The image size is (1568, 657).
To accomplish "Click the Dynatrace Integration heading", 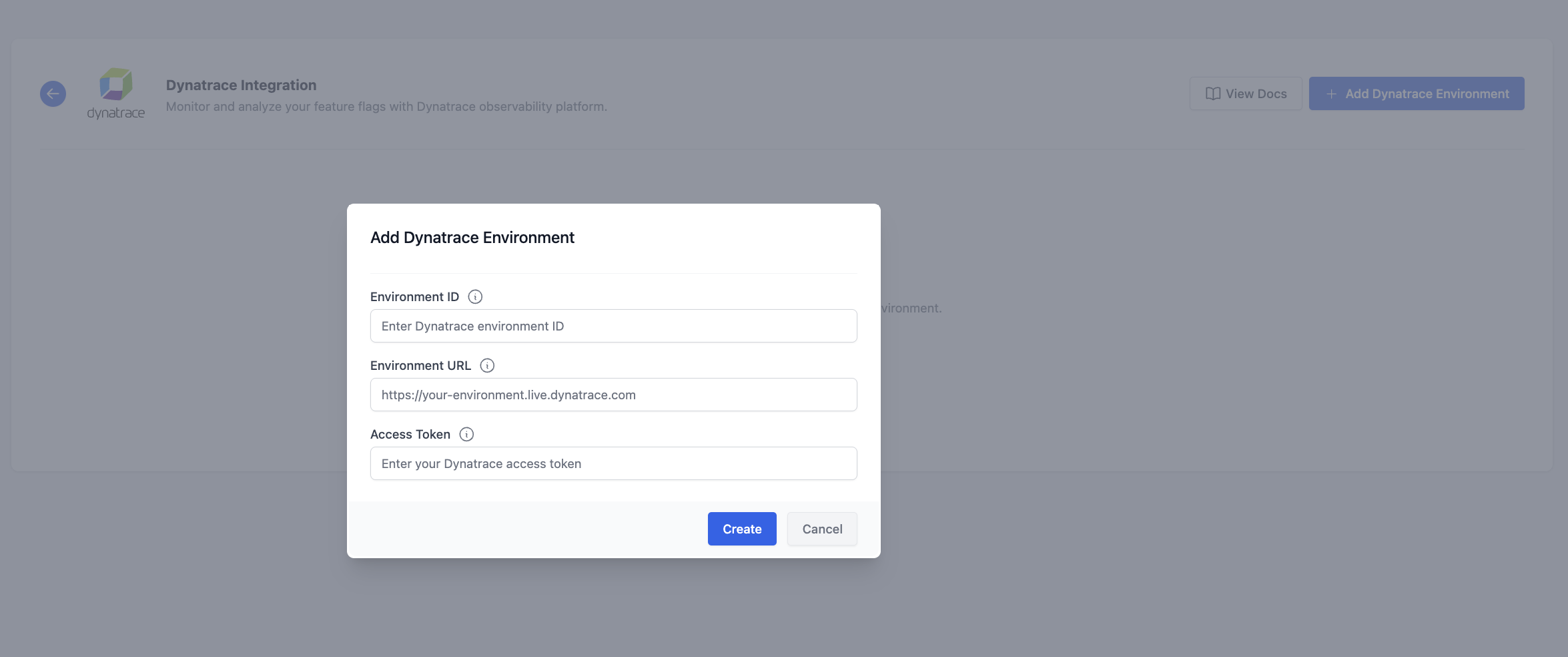I will click(x=241, y=85).
